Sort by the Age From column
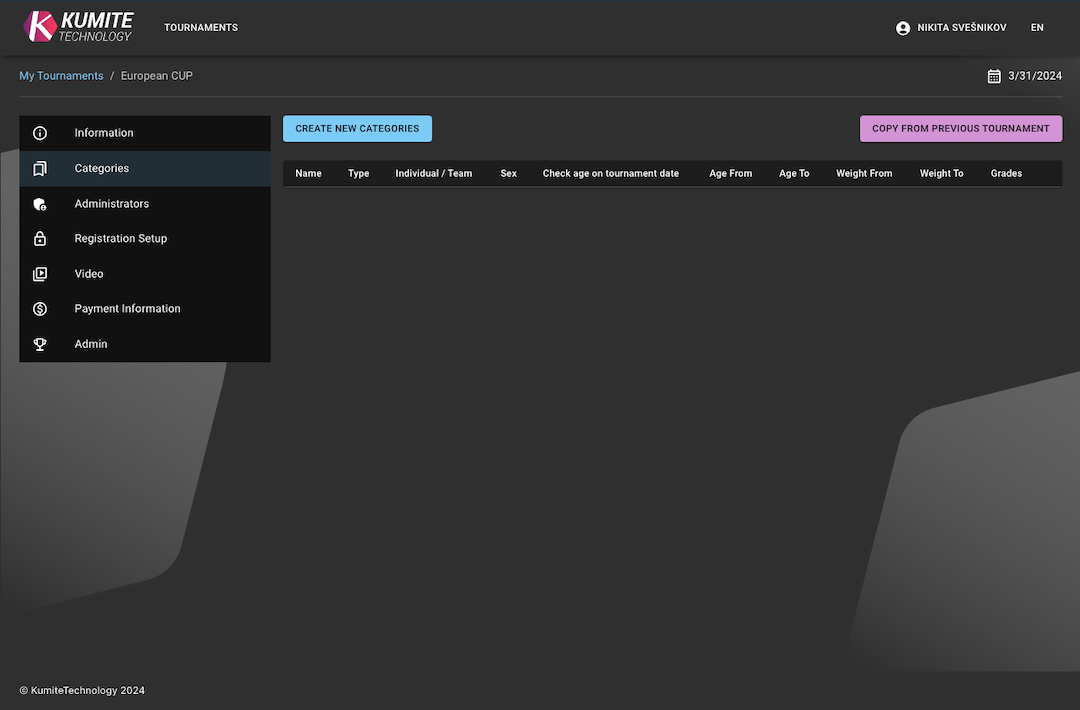1080x710 pixels. click(x=730, y=173)
